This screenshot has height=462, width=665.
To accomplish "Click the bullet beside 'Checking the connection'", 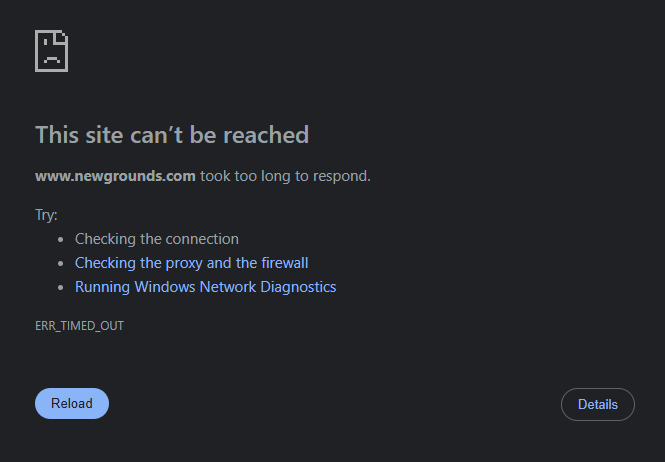I will (x=61, y=240).
